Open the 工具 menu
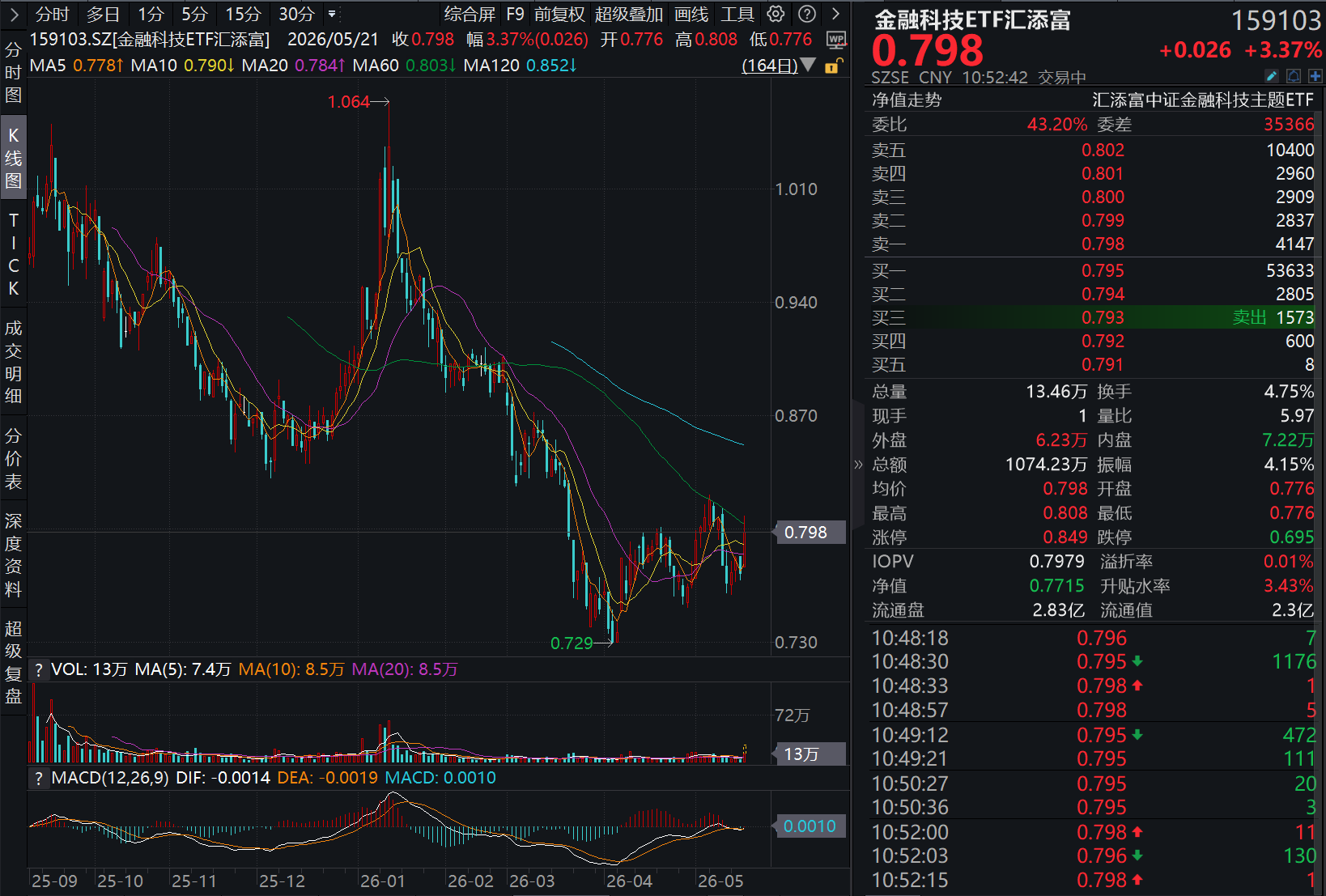Image resolution: width=1326 pixels, height=896 pixels. point(737,14)
